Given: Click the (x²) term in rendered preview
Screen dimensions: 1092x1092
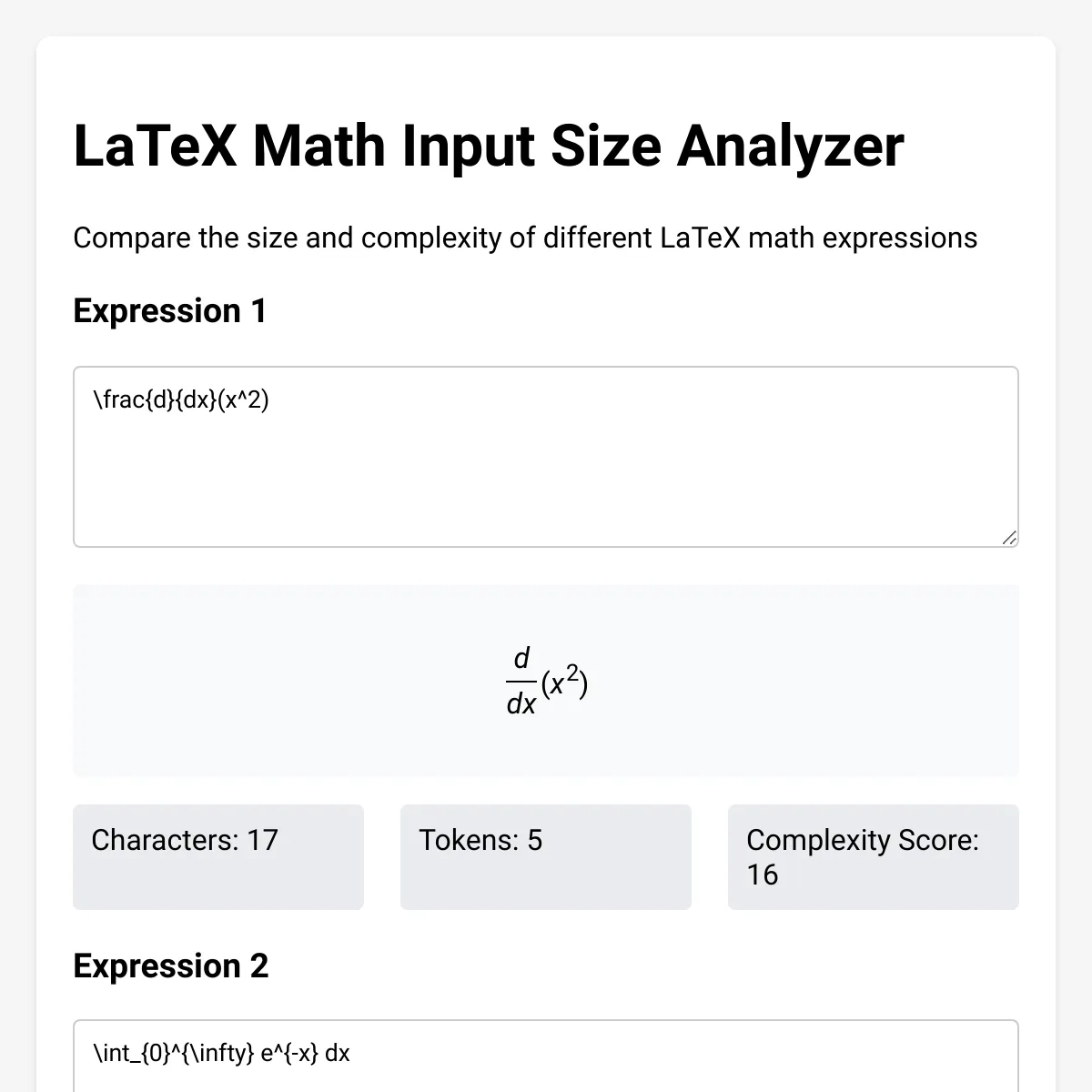Looking at the screenshot, I should point(564,681).
